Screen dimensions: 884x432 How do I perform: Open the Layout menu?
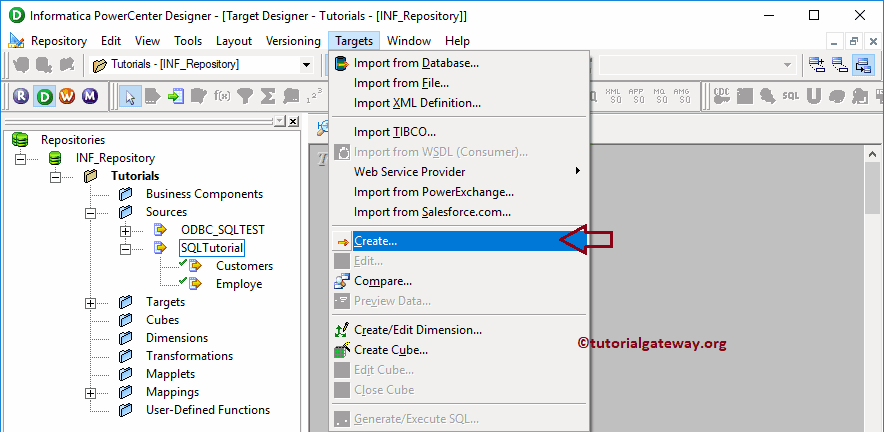coord(234,41)
